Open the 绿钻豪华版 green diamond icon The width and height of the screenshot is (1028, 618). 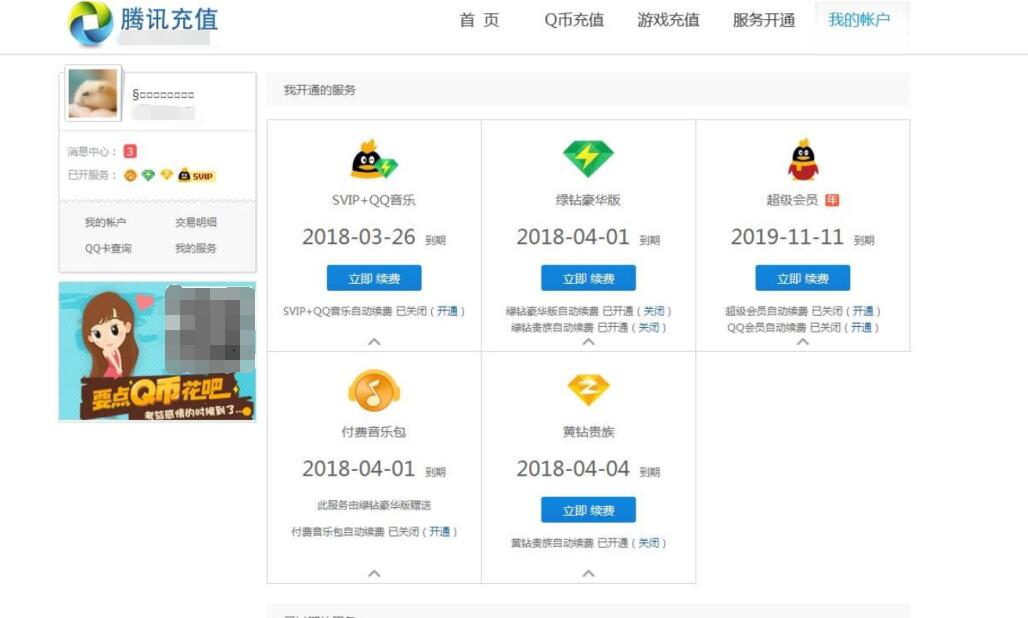pyautogui.click(x=588, y=159)
